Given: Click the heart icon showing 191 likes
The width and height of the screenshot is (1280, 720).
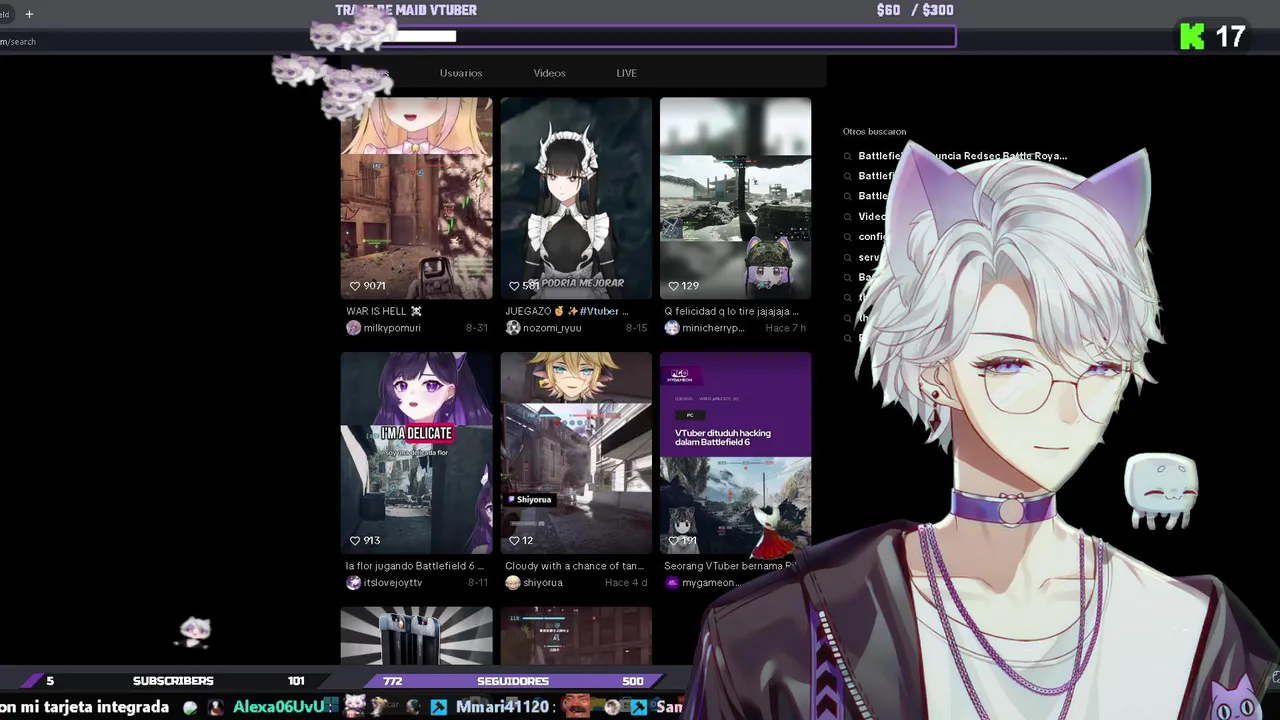Looking at the screenshot, I should click(674, 540).
